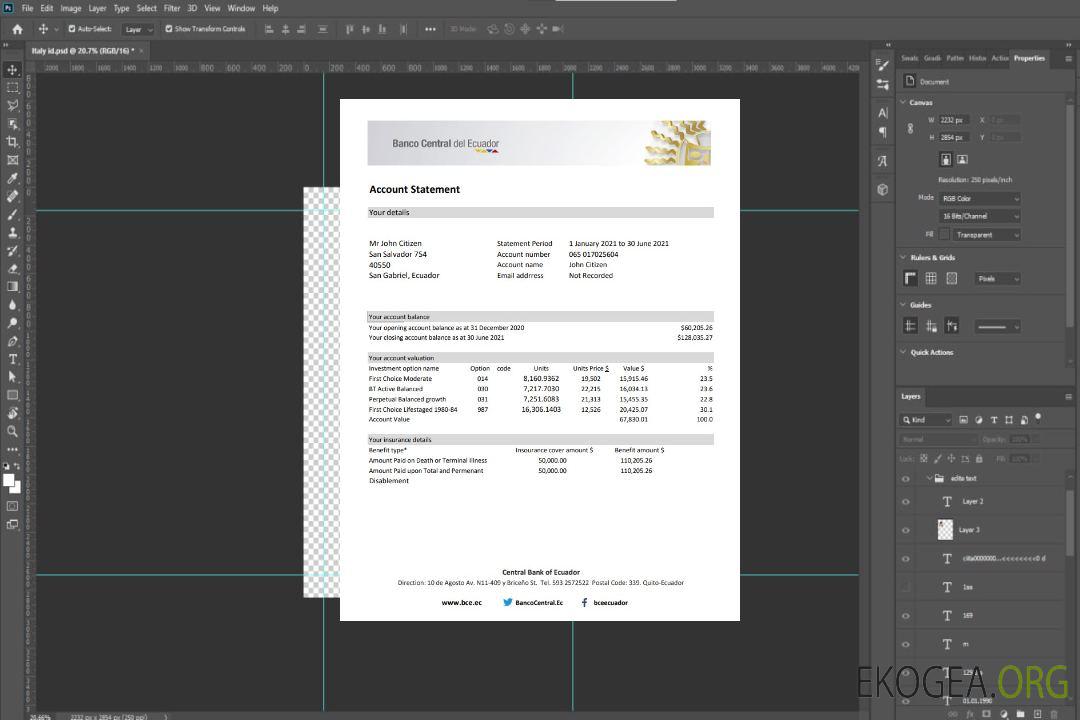The height and width of the screenshot is (720, 1080).
Task: Open the Character panel icon
Action: [x=882, y=112]
